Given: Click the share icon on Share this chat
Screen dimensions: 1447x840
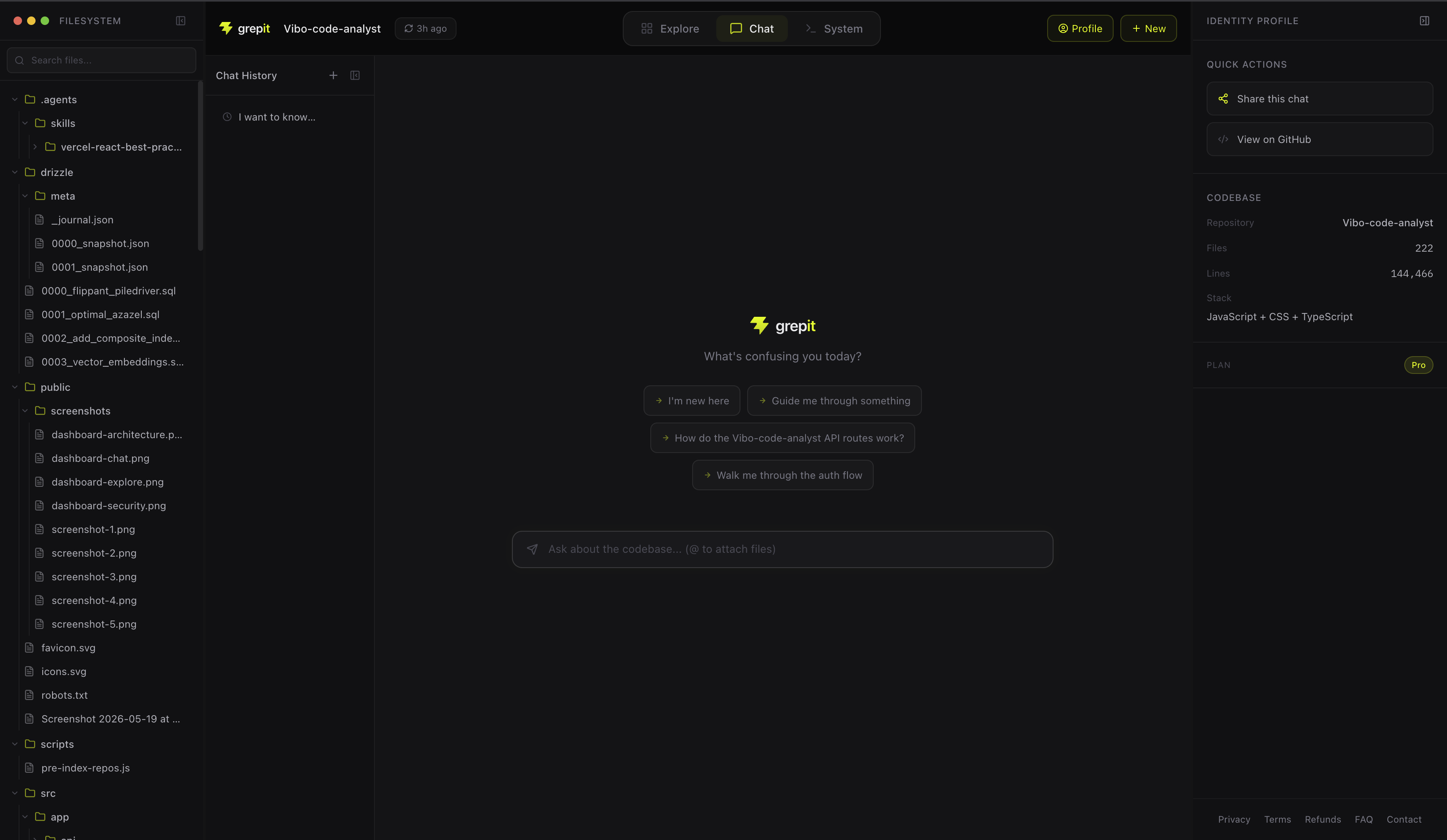Looking at the screenshot, I should [1223, 99].
